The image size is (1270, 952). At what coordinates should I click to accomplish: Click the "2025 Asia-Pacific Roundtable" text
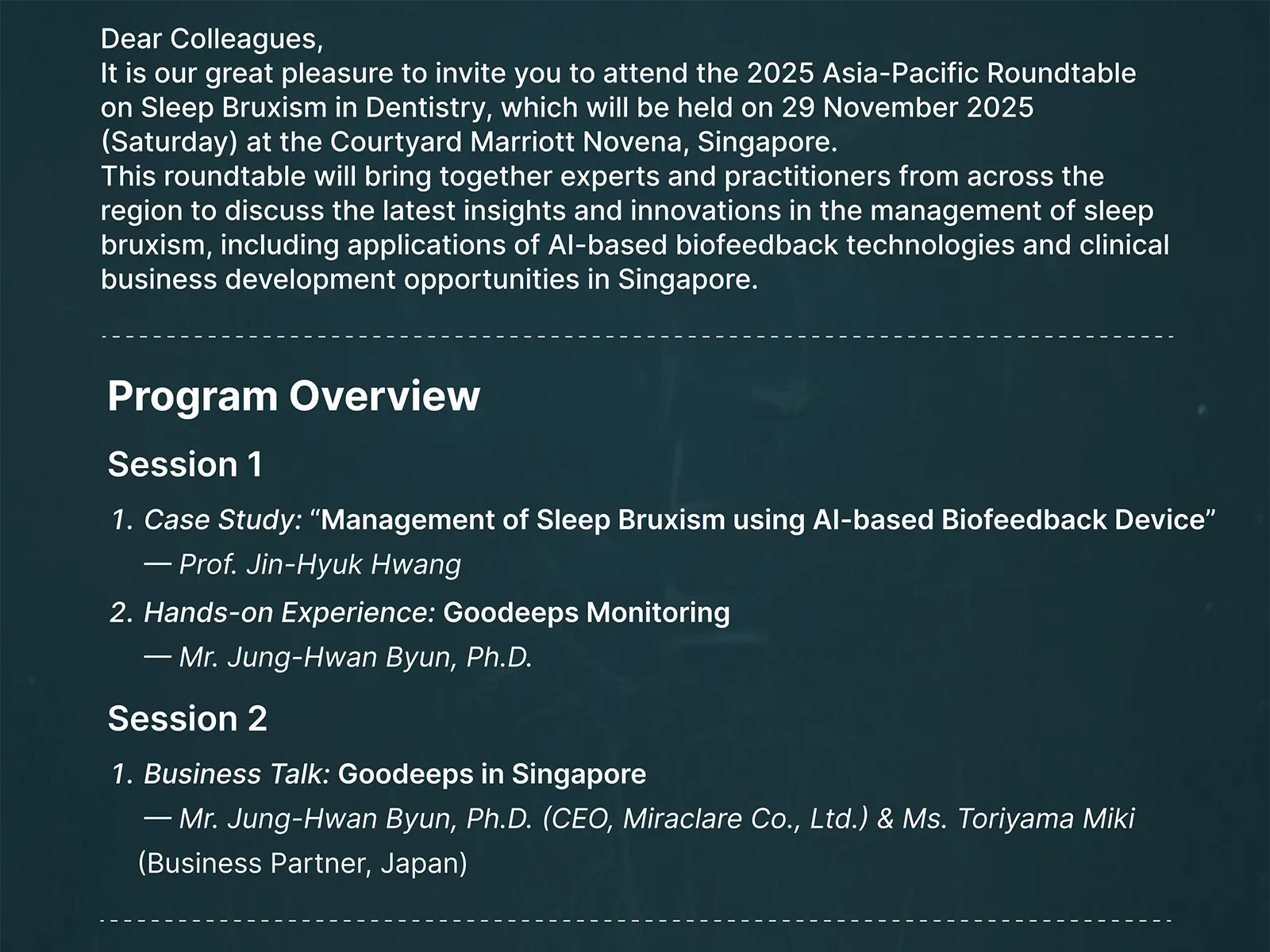tap(941, 73)
